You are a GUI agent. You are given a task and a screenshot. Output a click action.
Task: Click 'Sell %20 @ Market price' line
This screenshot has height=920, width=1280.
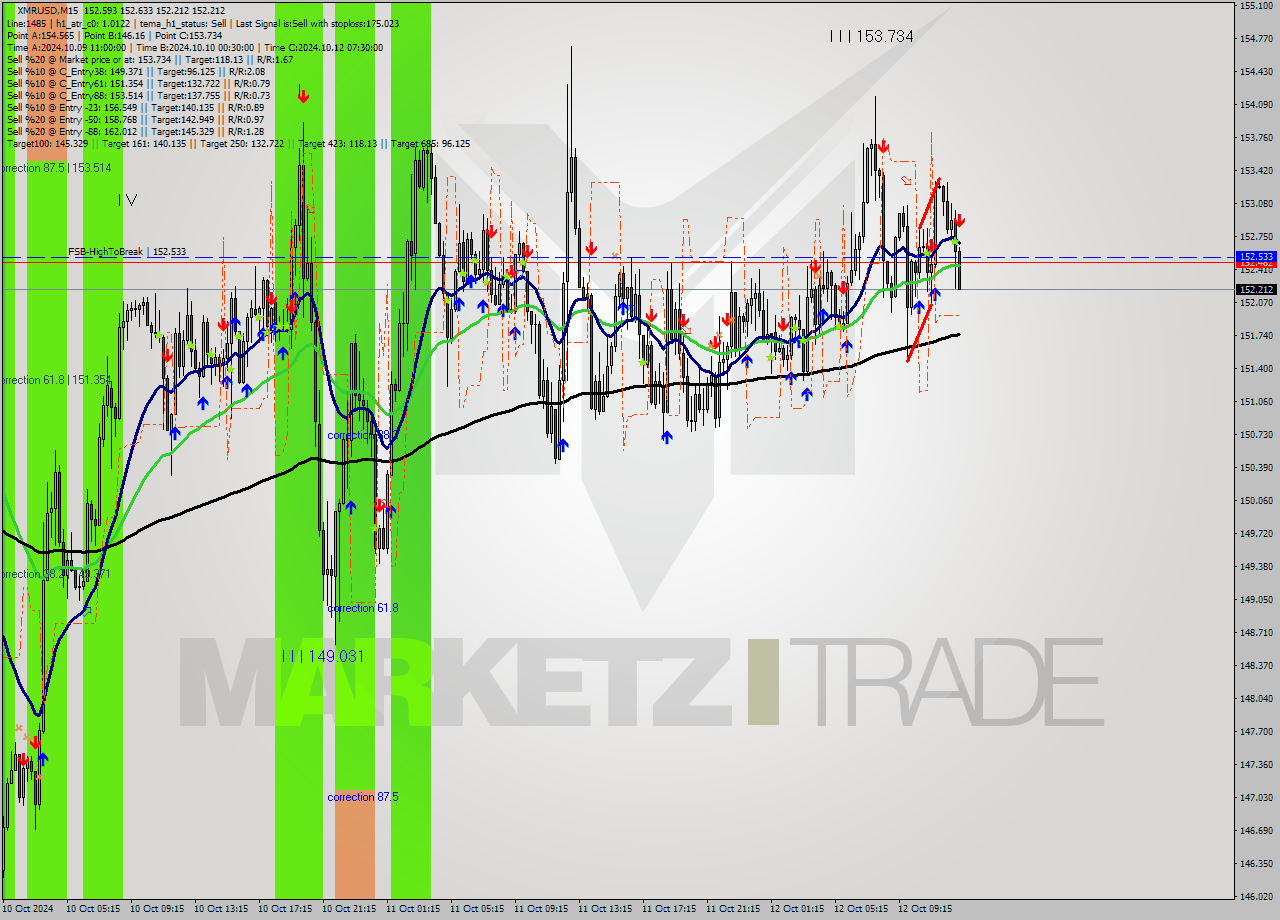tap(149, 59)
